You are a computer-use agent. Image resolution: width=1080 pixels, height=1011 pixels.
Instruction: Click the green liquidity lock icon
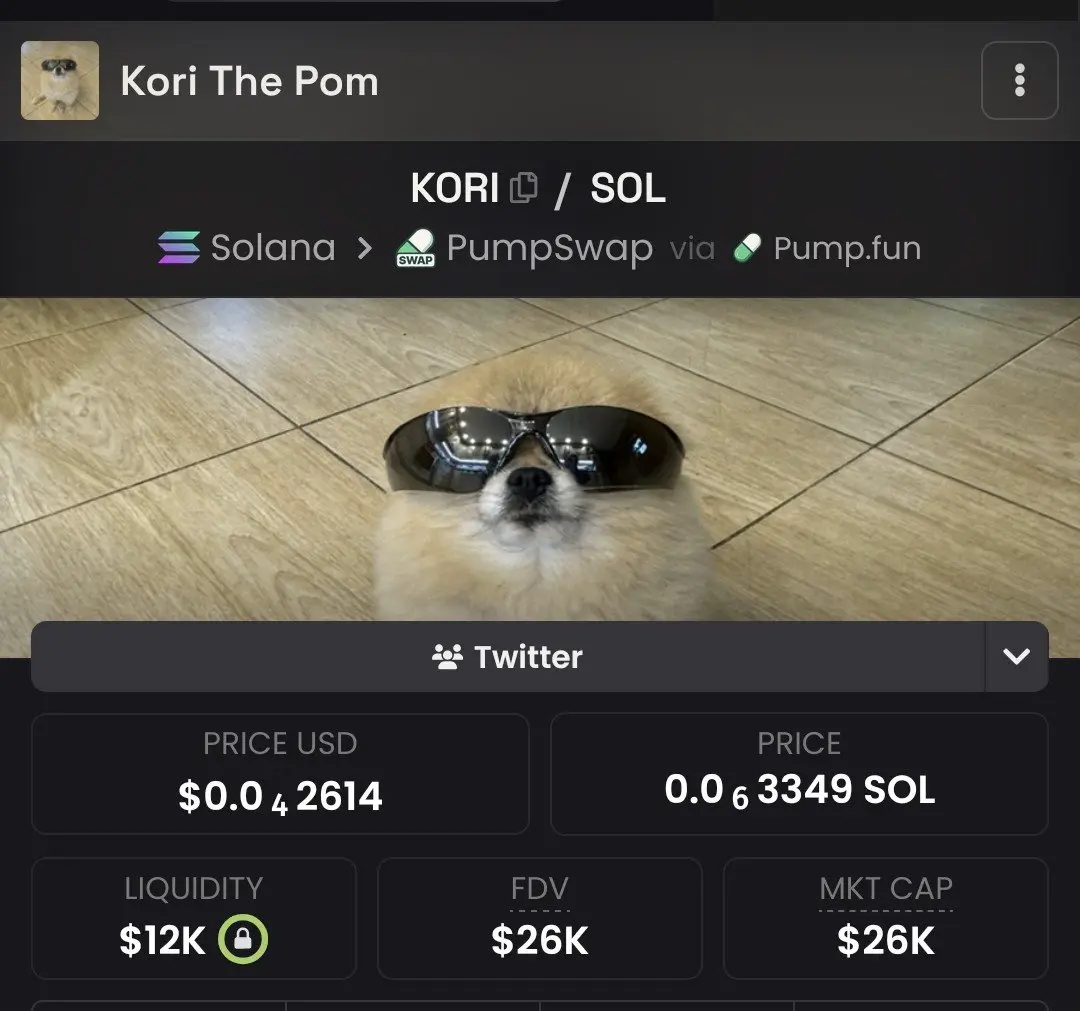point(242,939)
